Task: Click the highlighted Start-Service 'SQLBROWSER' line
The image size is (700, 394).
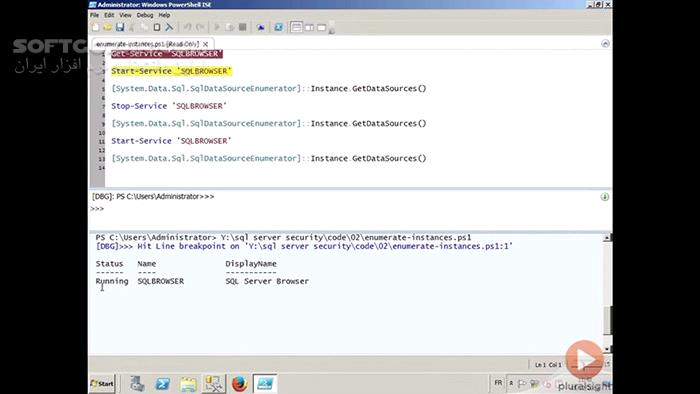Action: click(x=171, y=71)
